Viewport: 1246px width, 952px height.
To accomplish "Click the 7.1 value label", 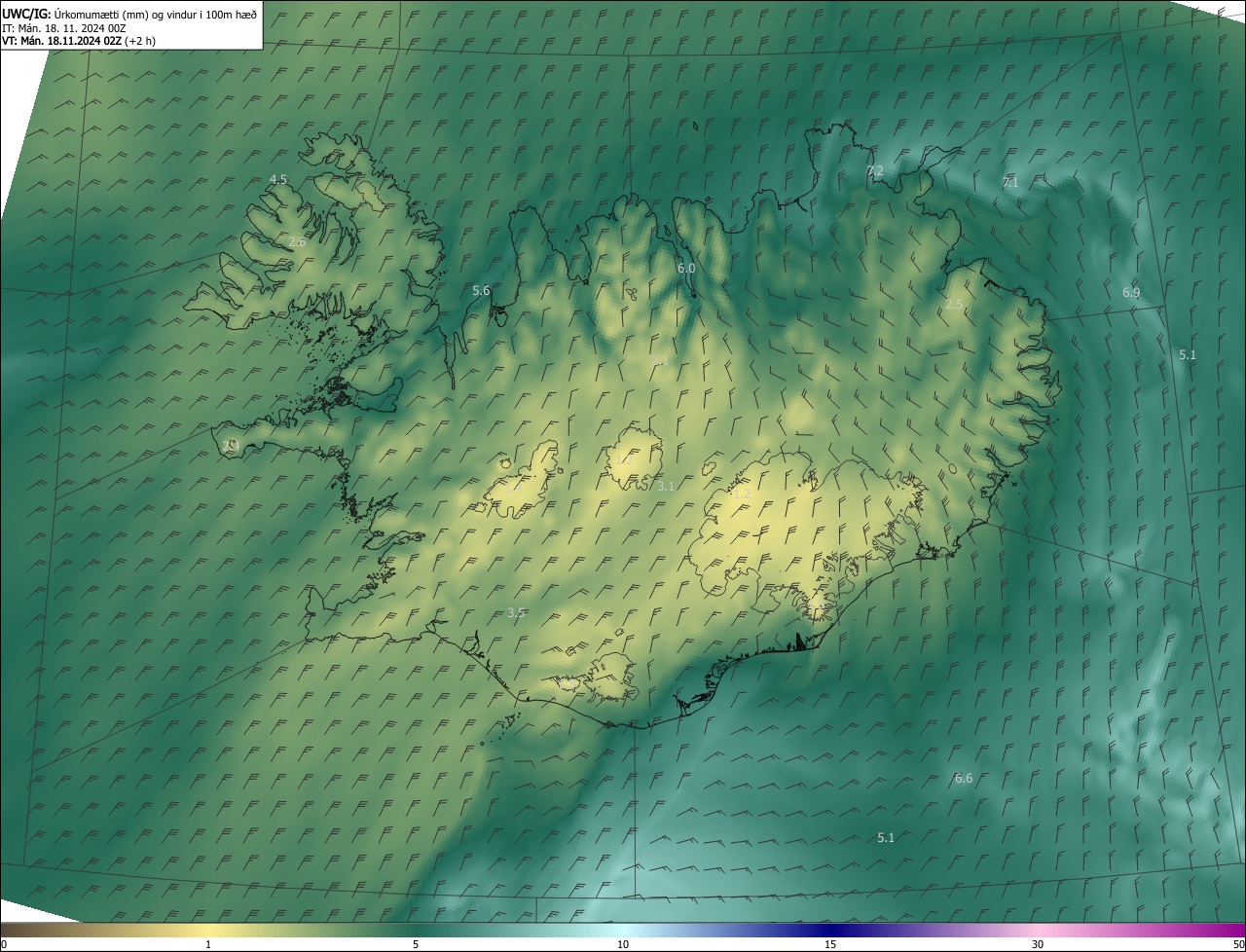I will tap(1009, 182).
